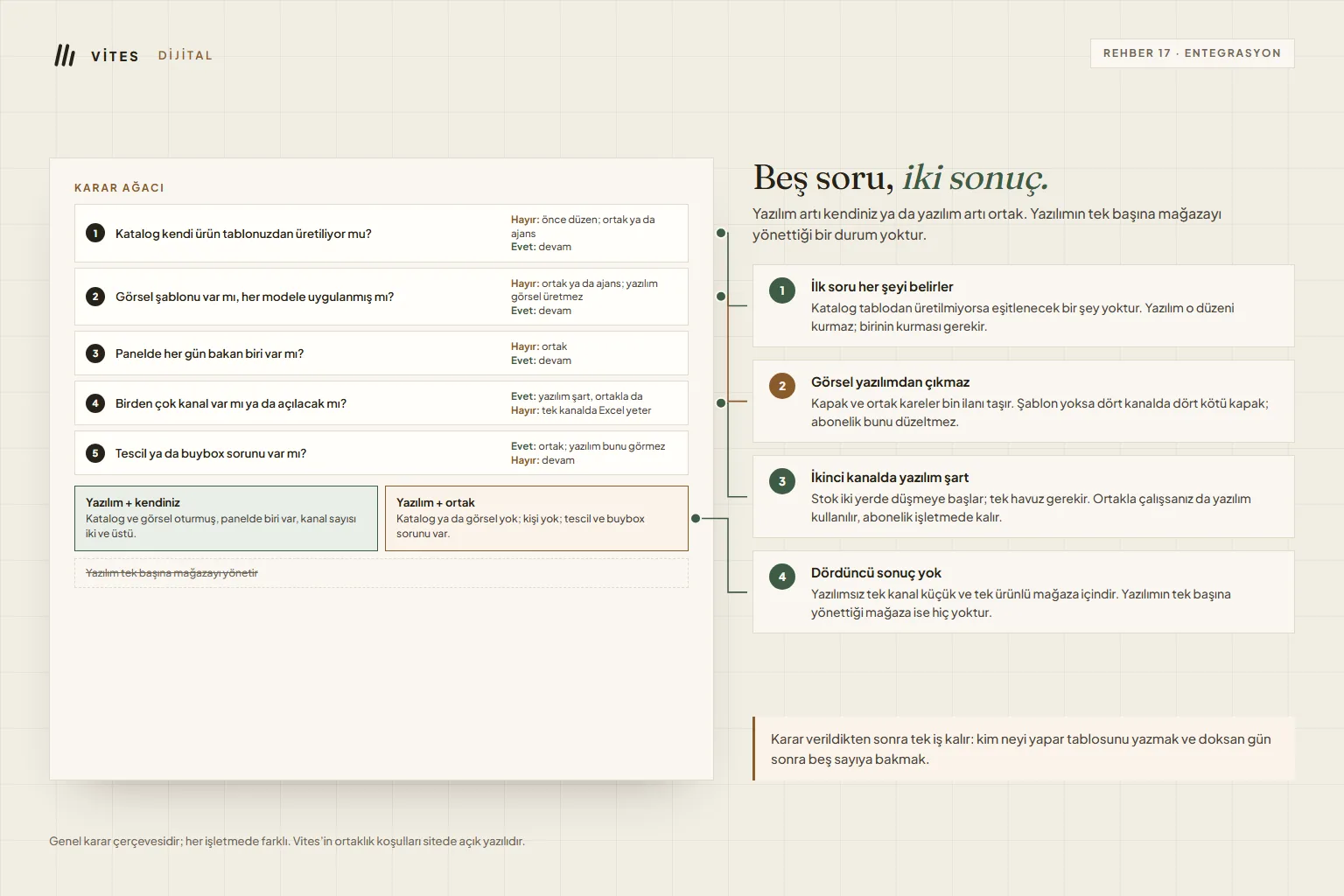Click badge 4 next to Dördüncü sonuç yok
The width and height of the screenshot is (1344, 896).
(782, 577)
